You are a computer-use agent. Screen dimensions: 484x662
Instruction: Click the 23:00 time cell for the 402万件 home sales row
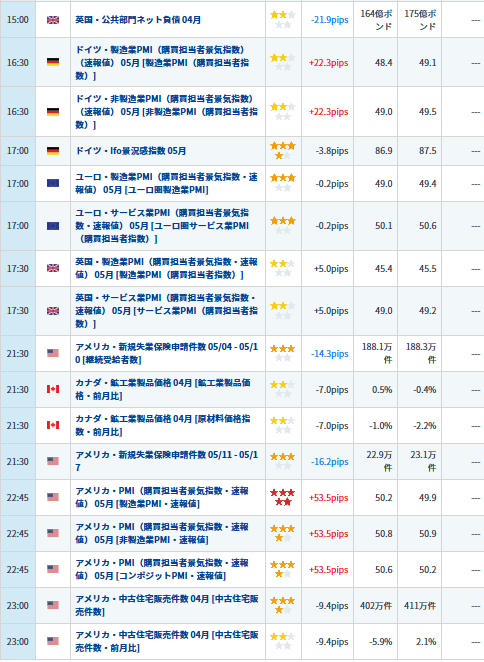pyautogui.click(x=18, y=605)
